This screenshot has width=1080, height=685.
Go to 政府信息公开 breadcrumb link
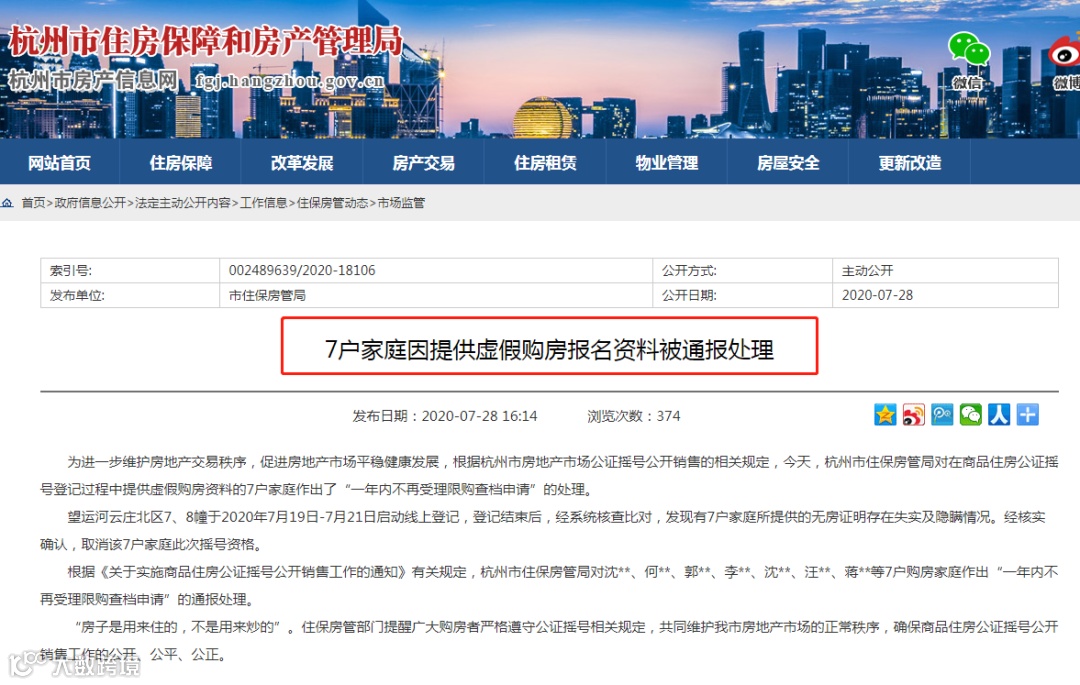(90, 202)
